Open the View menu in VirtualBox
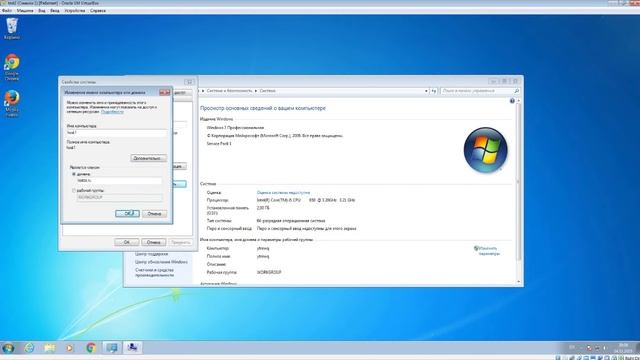Viewport: 640px width, 360px height. 42,11
